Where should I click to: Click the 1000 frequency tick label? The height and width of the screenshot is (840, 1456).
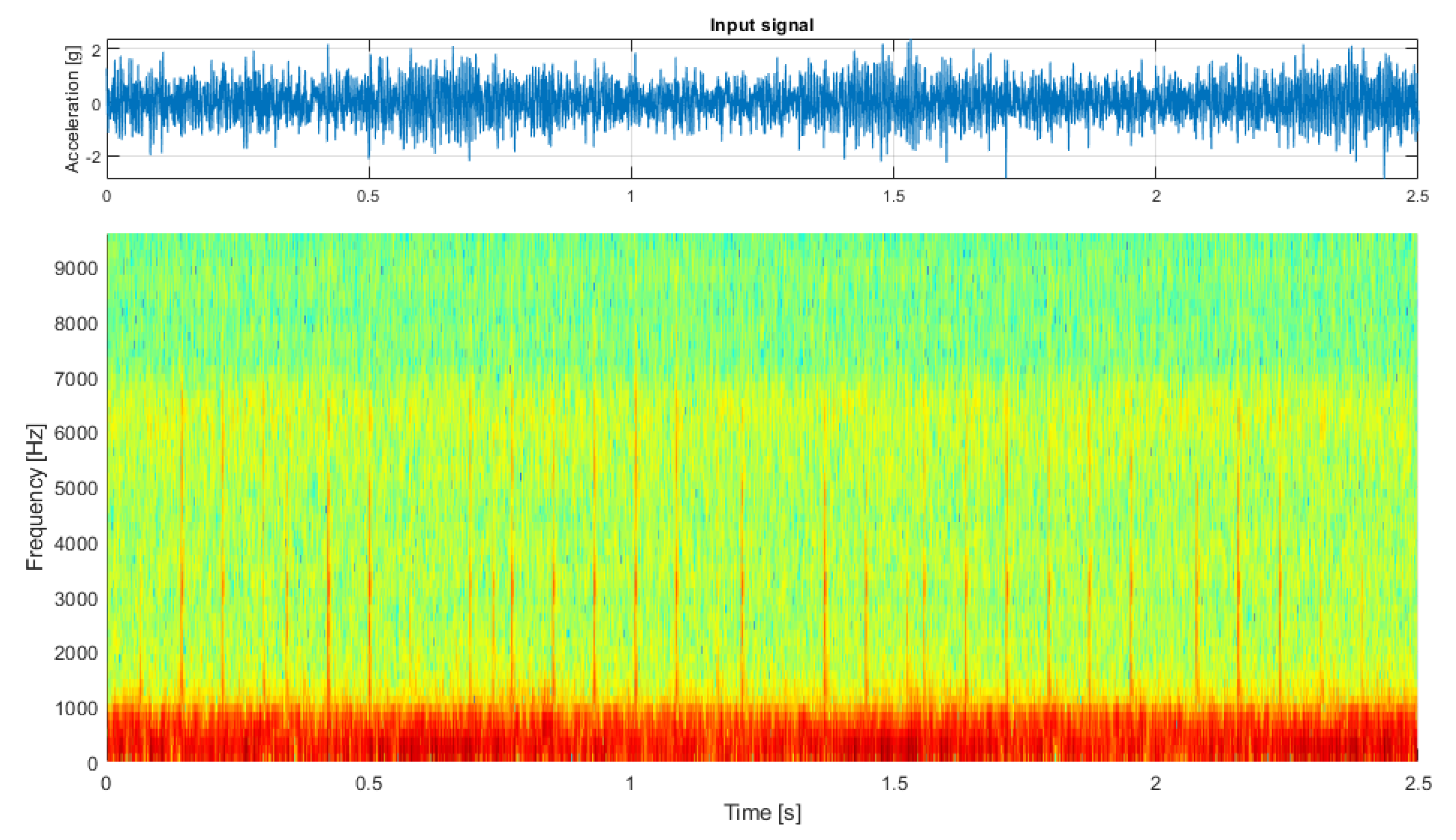76,708
